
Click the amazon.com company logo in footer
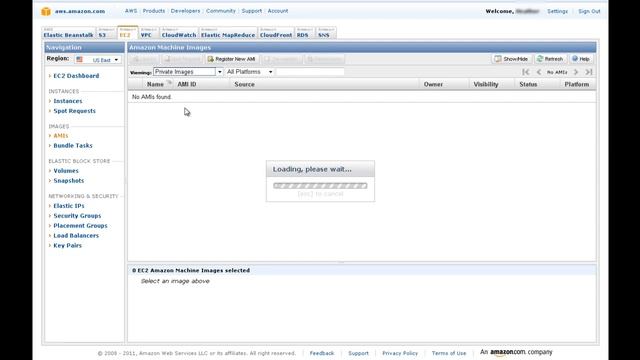[x=516, y=352]
